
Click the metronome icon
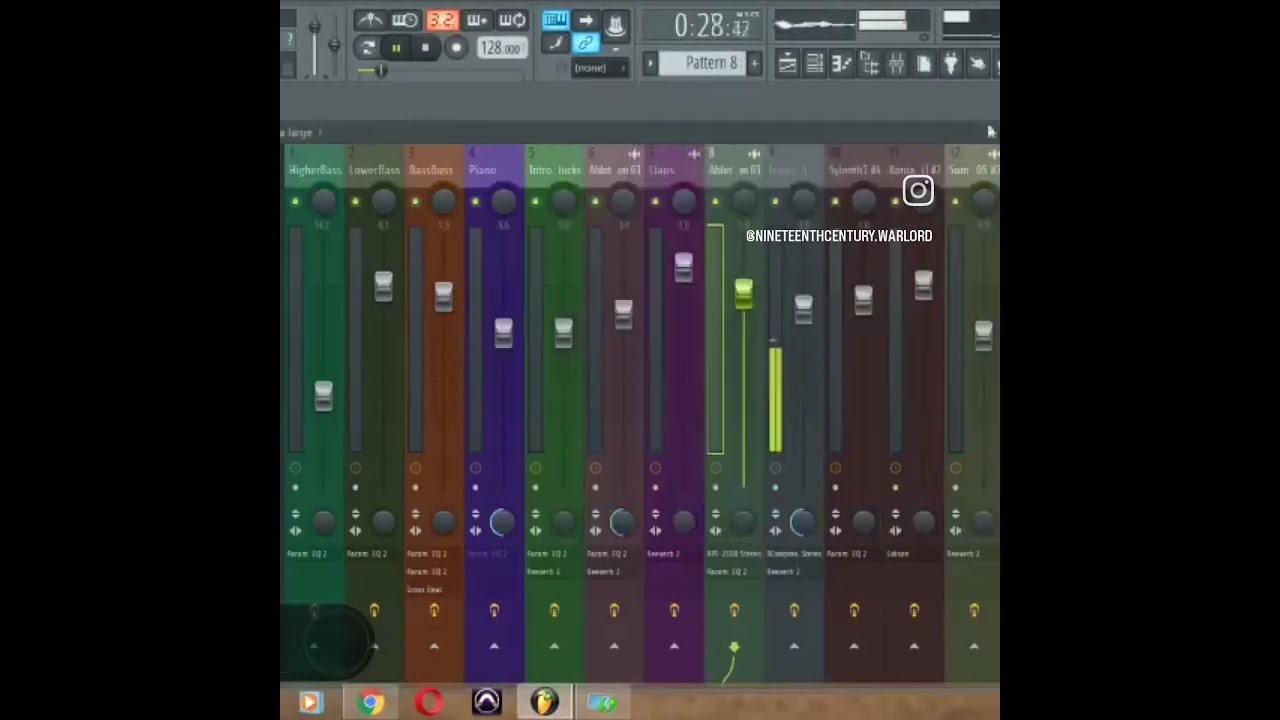369,20
